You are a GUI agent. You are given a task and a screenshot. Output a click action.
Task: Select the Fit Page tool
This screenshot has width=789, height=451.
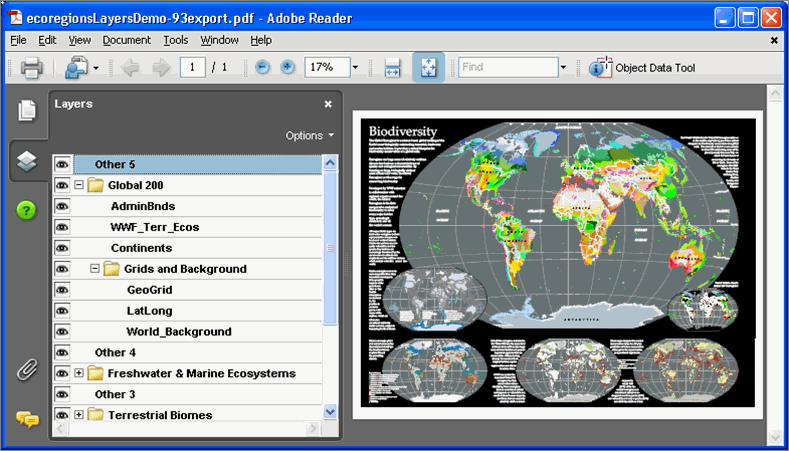point(428,68)
